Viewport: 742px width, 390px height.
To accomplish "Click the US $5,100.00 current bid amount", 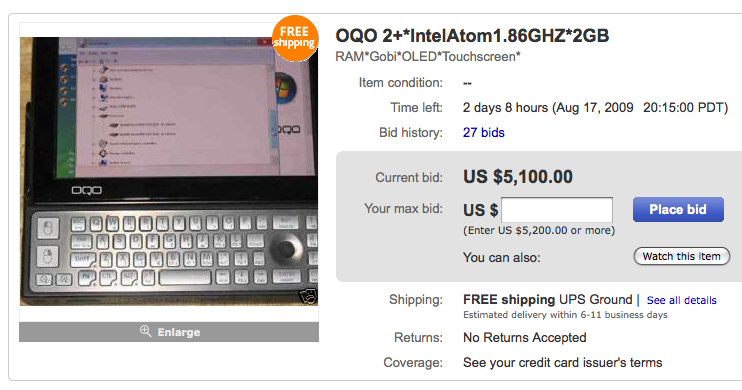I will point(518,177).
